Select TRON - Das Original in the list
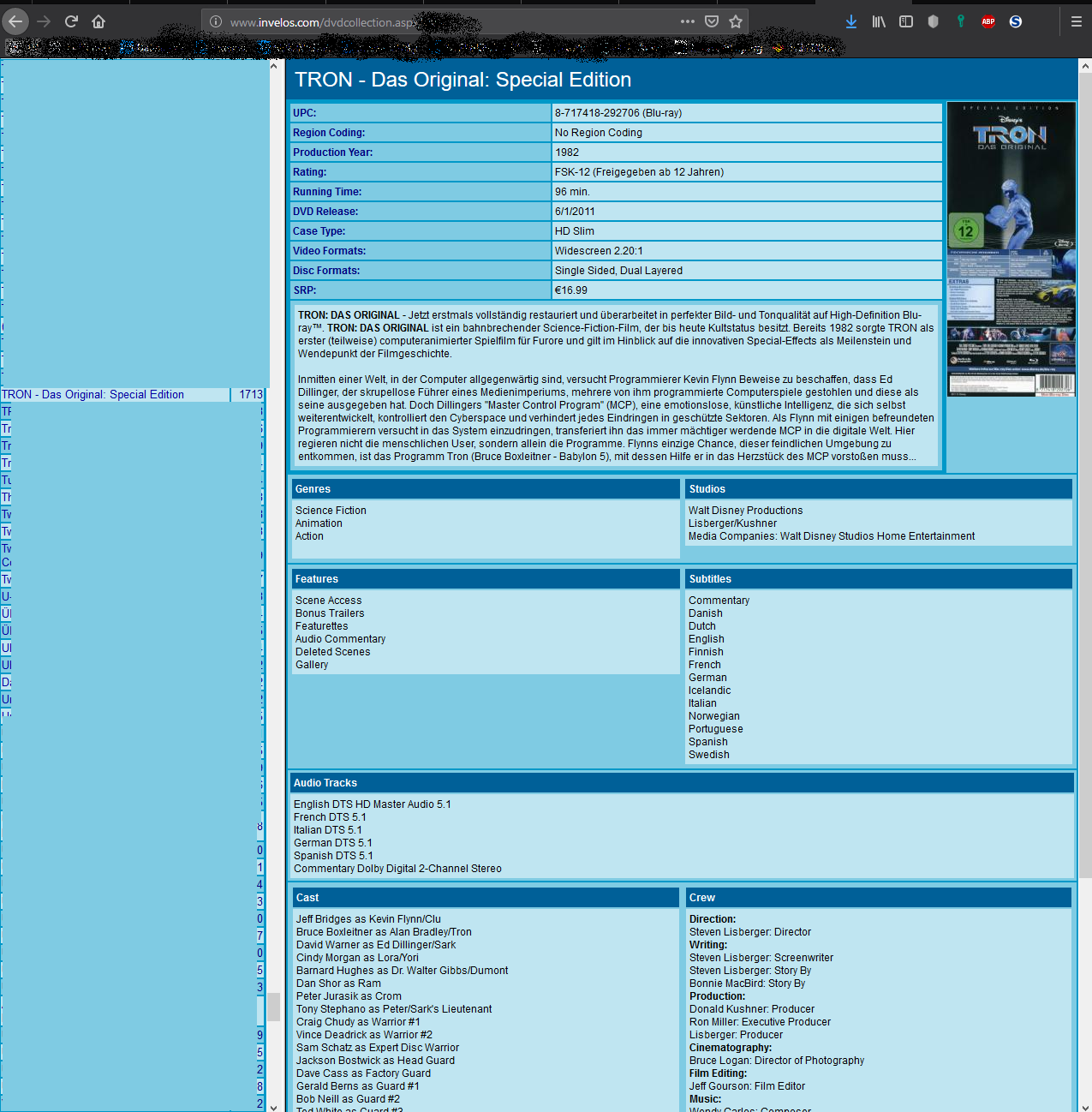 click(x=92, y=395)
